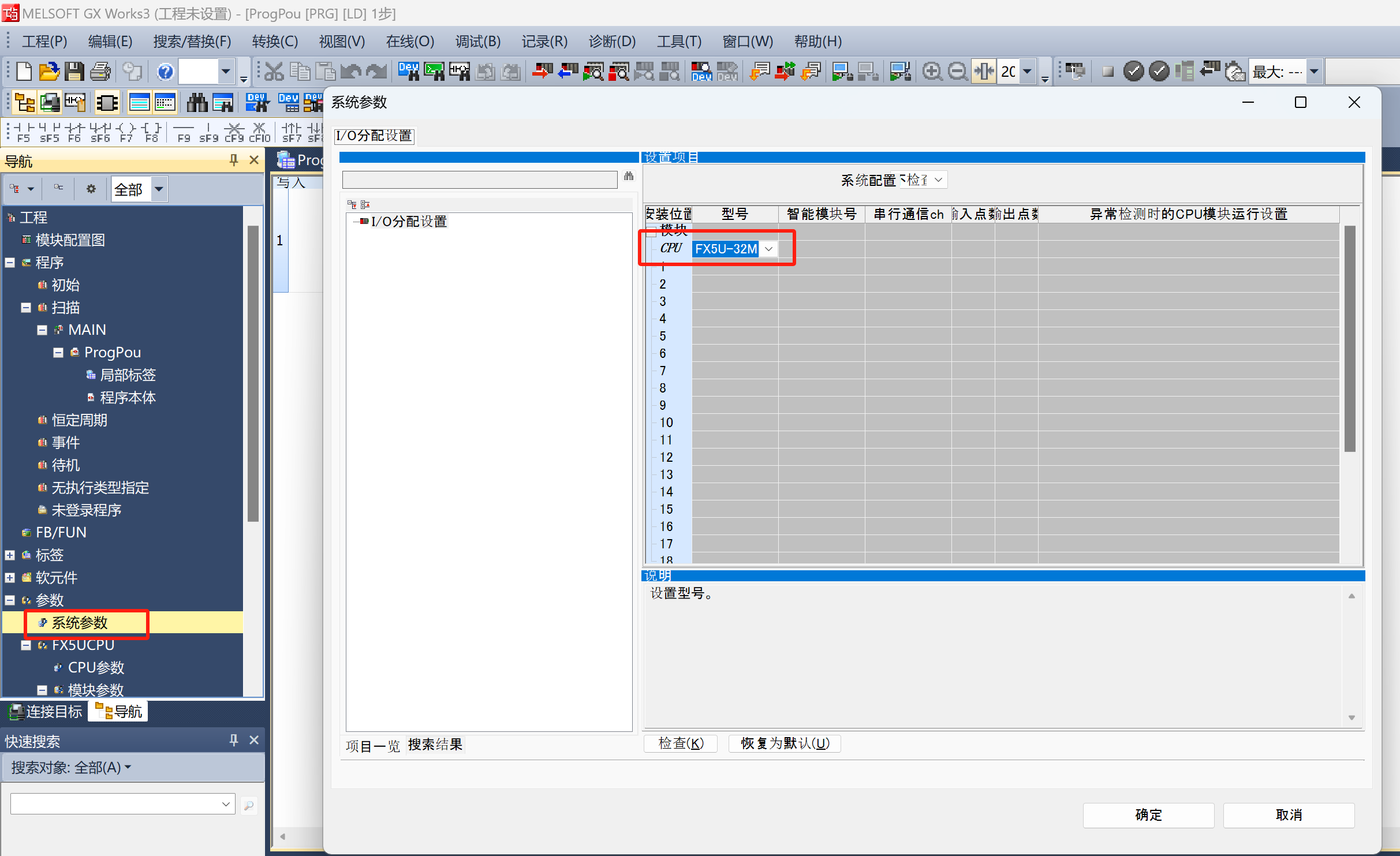
Task: Open the 全部 filter dropdown in Navigation
Action: [x=159, y=189]
